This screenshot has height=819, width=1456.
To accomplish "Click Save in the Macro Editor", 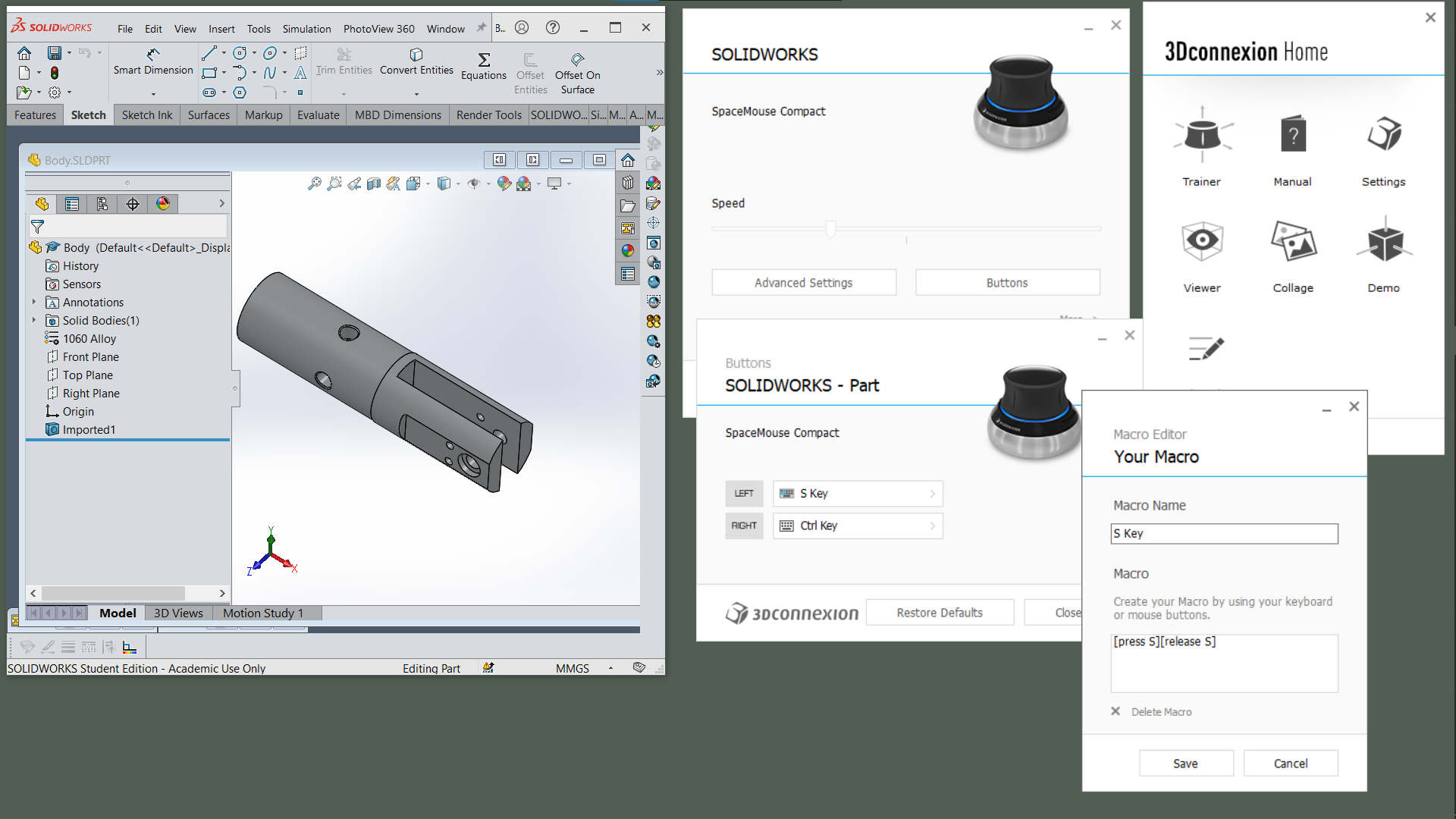I will tap(1186, 763).
